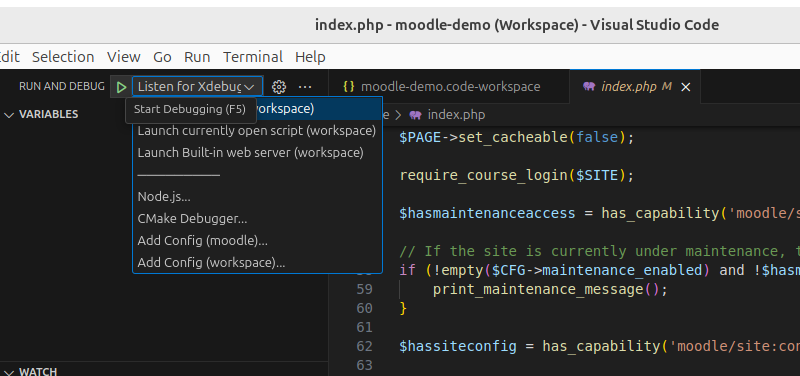Click the require_course_login($SITE) line
Image resolution: width=800 pixels, height=376 pixels.
pos(516,176)
